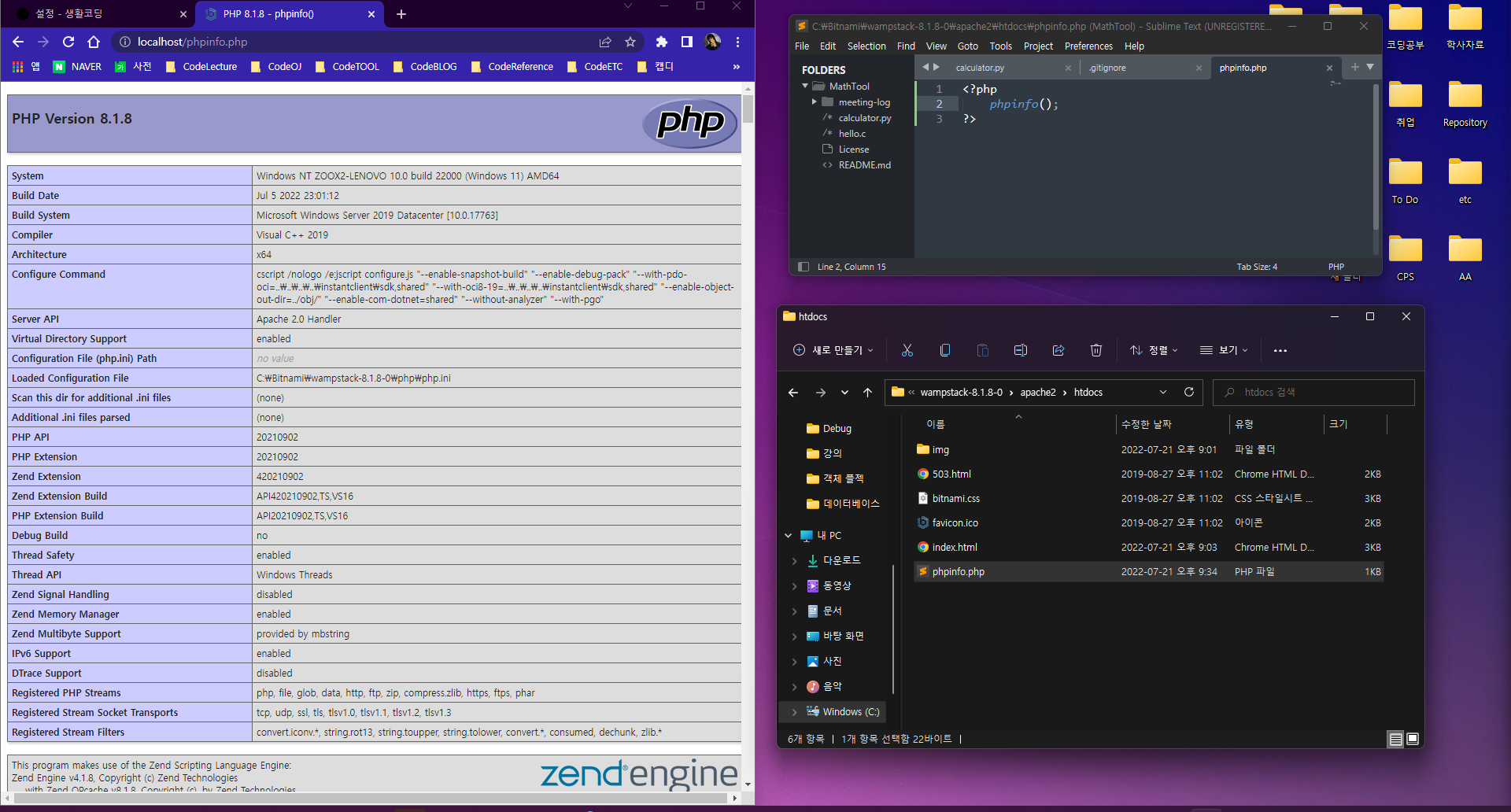1511x812 pixels.
Task: Toggle the Sublime Text sidebar icon
Action: [804, 267]
